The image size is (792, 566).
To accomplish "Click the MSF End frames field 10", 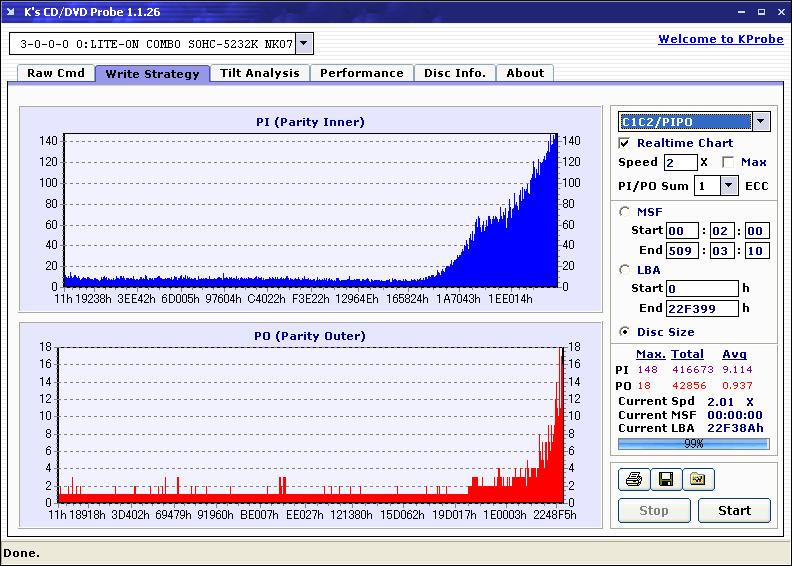I will click(757, 250).
